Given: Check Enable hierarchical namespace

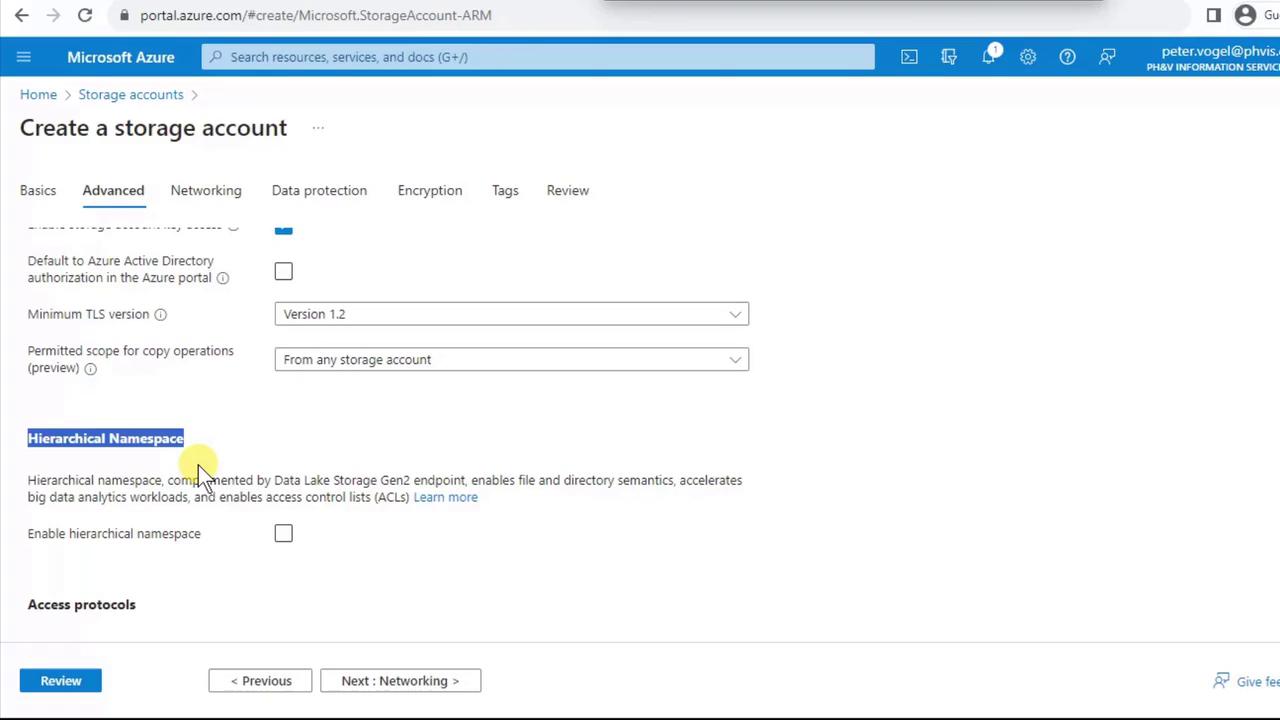Looking at the screenshot, I should [284, 533].
